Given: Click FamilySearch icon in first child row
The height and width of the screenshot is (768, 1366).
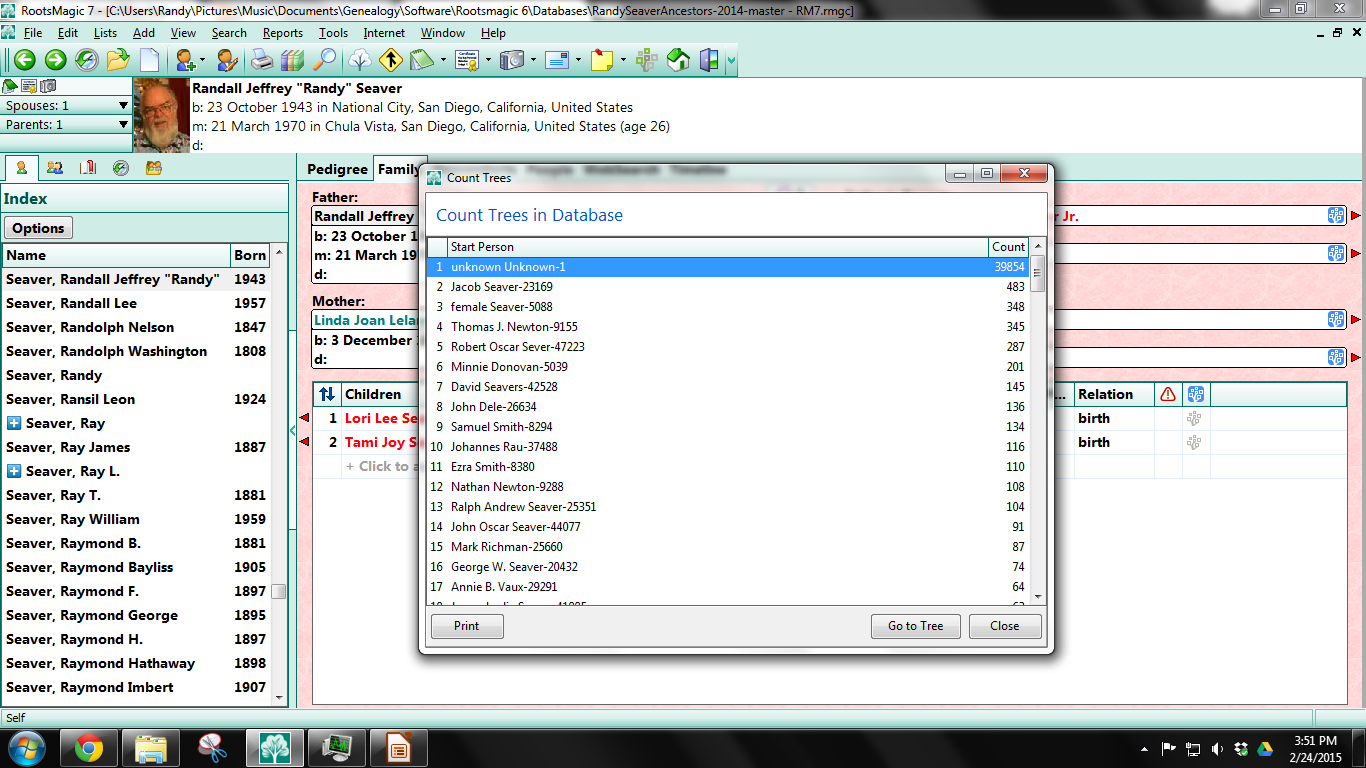Looking at the screenshot, I should (1195, 418).
